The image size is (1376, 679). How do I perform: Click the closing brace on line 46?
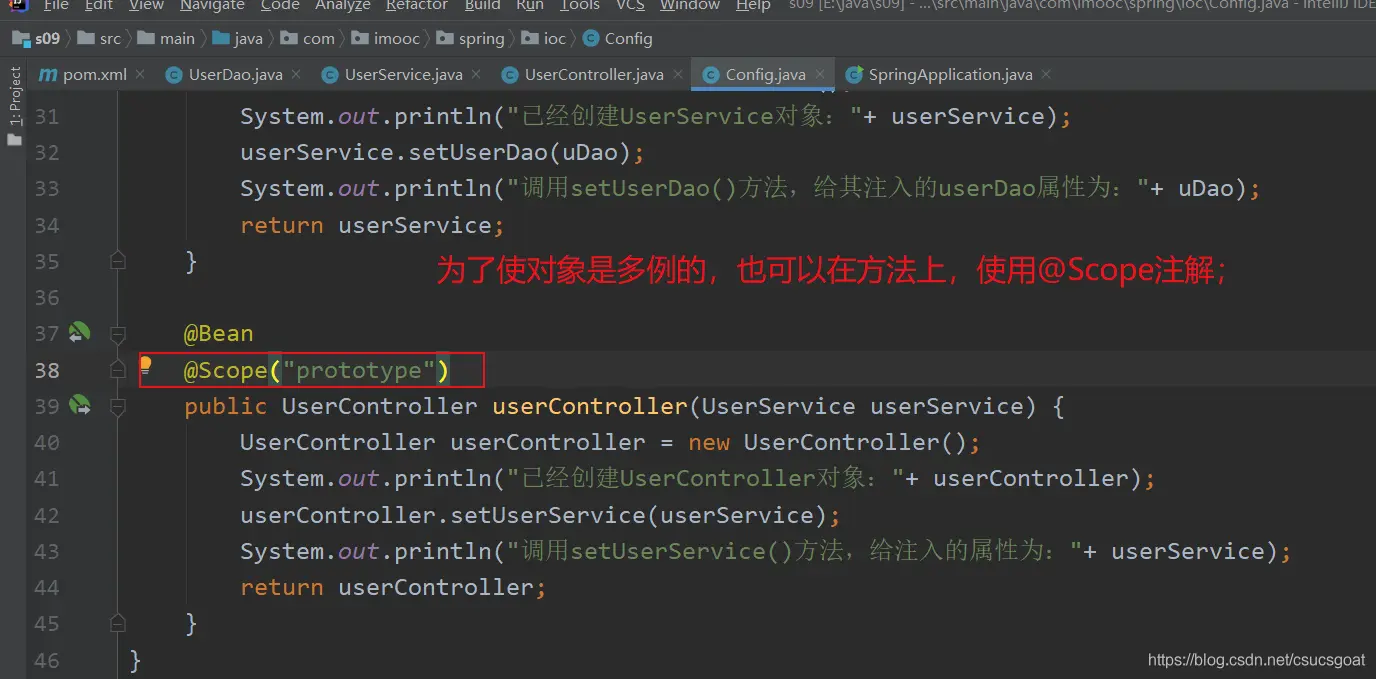point(135,660)
